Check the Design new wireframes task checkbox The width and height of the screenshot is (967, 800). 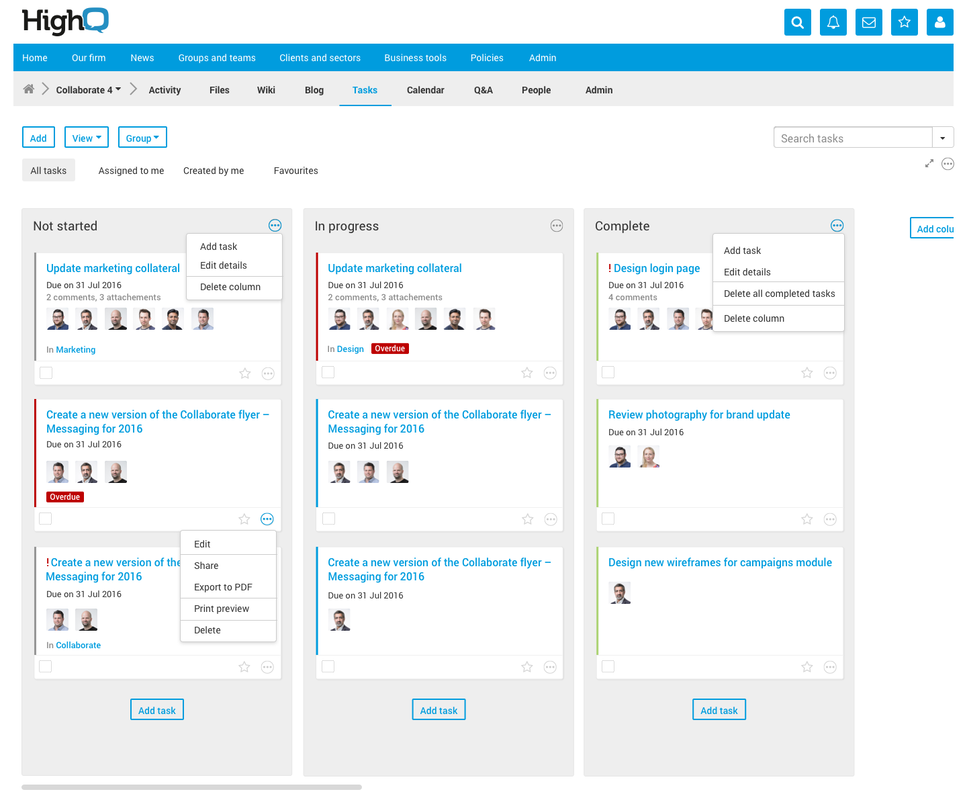point(608,666)
